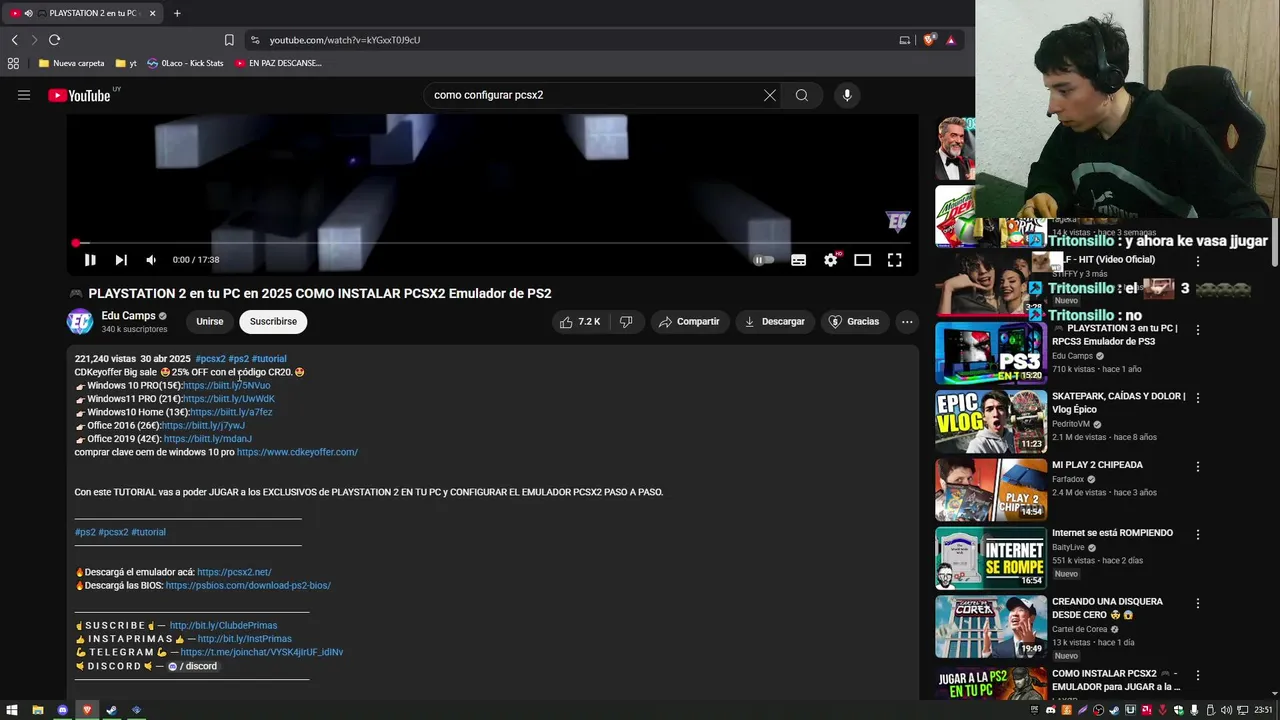Go to YouTube home via logo
Screen dimensions: 1280x720
(x=79, y=96)
